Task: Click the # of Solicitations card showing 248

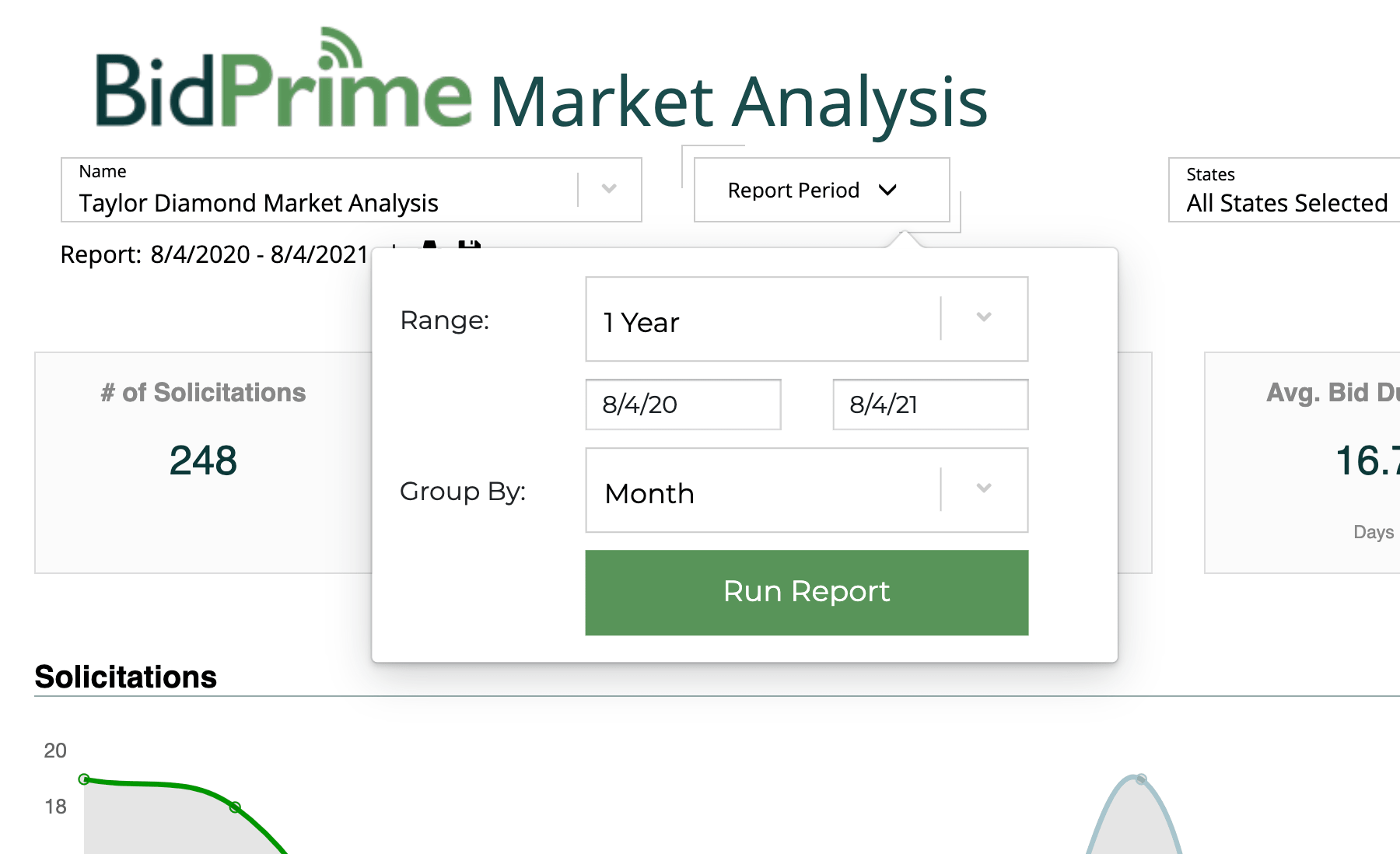Action: tap(203, 463)
